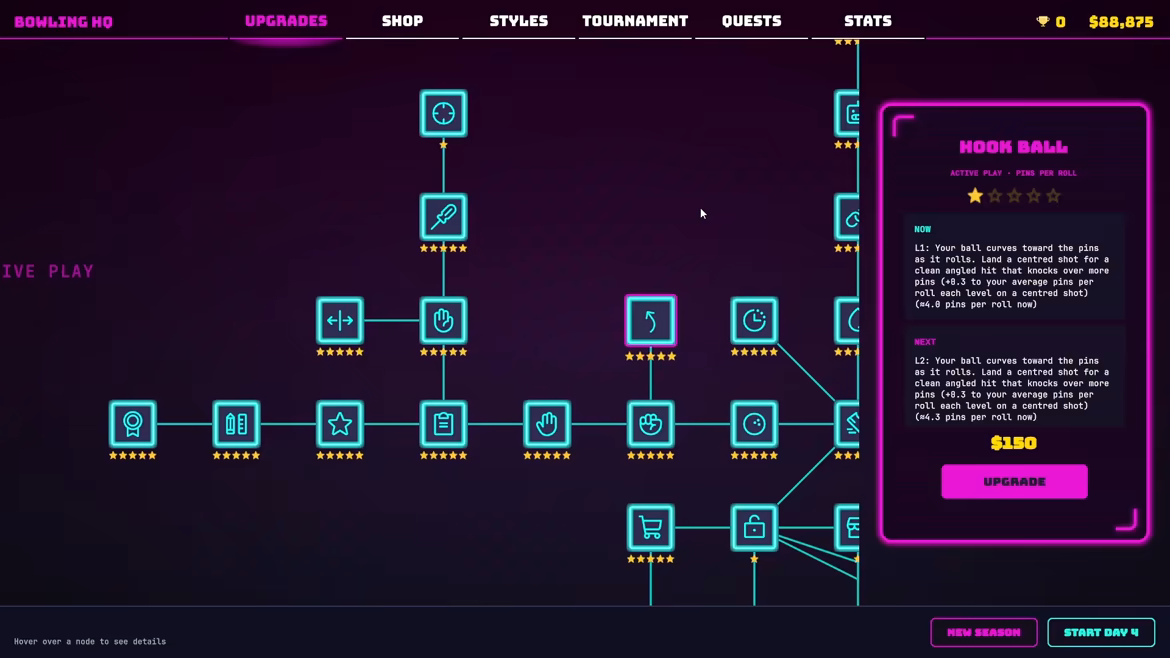The height and width of the screenshot is (658, 1170).
Task: Switch to the Upgrades tab
Action: point(286,21)
